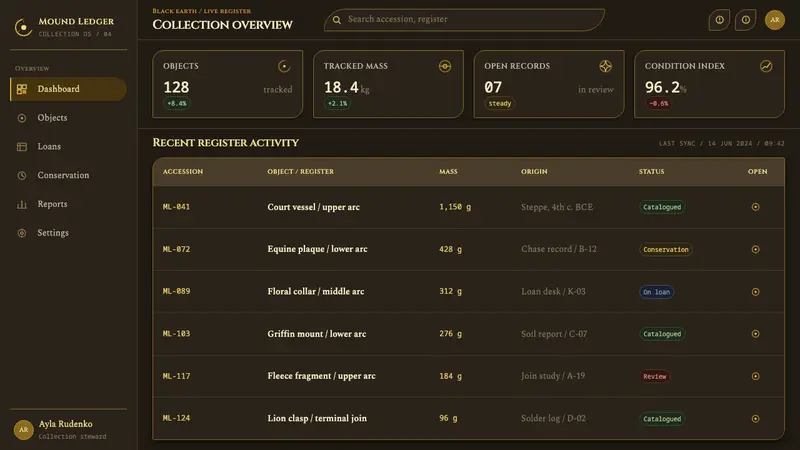Click the Conservation clock icon
The width and height of the screenshot is (800, 450).
coord(21,176)
